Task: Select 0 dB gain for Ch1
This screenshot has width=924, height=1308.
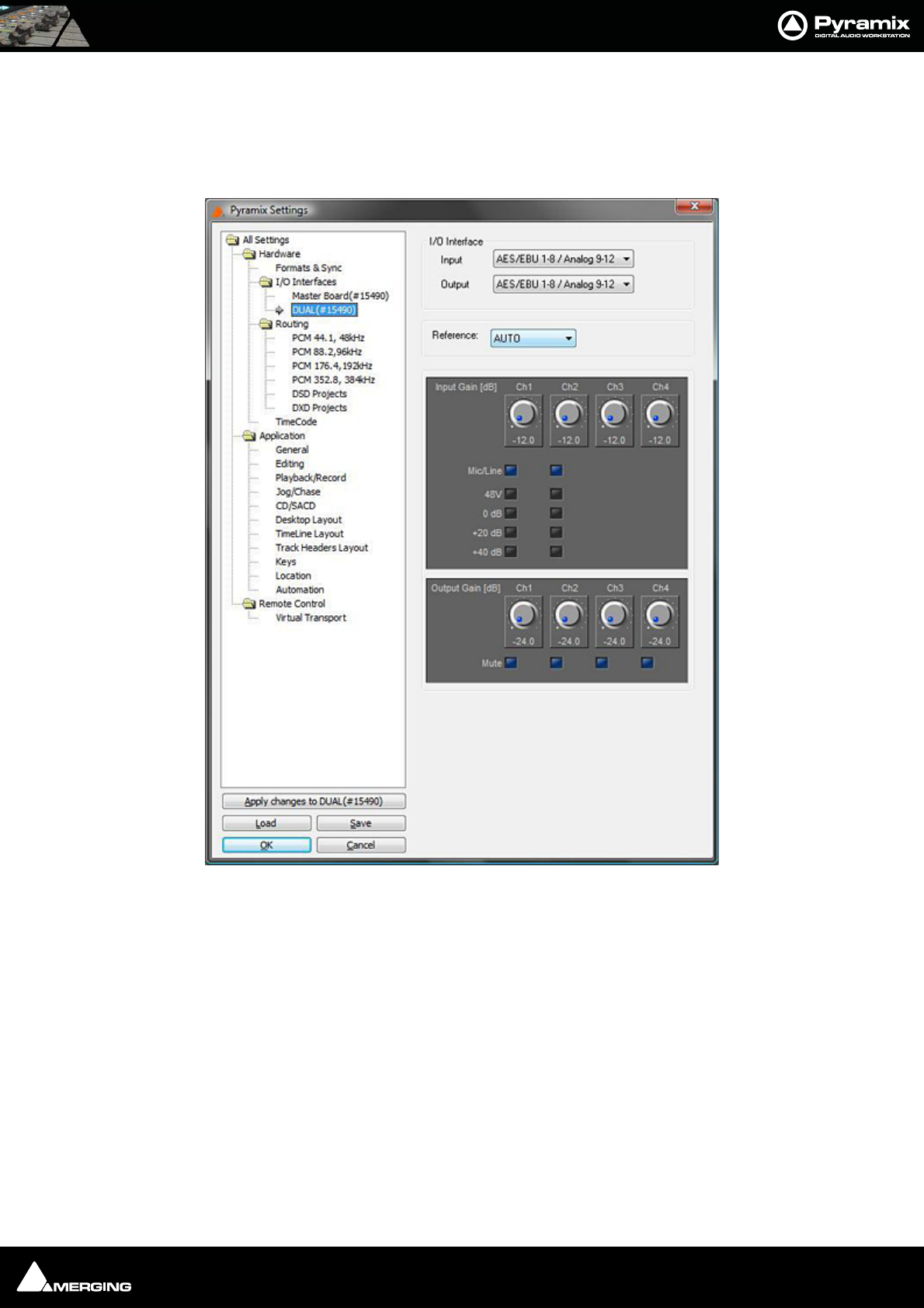Action: tap(511, 513)
